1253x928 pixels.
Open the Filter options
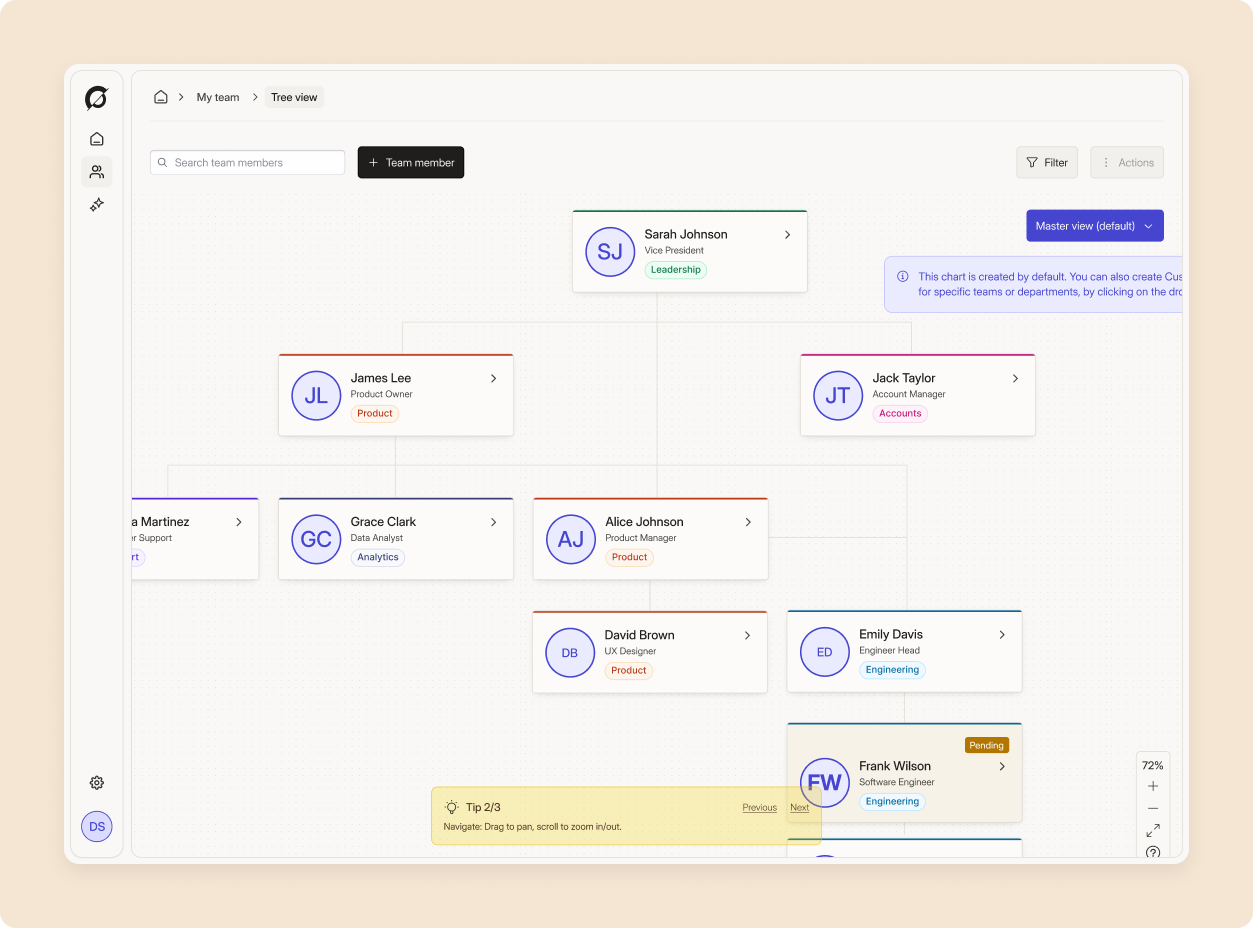click(1046, 162)
